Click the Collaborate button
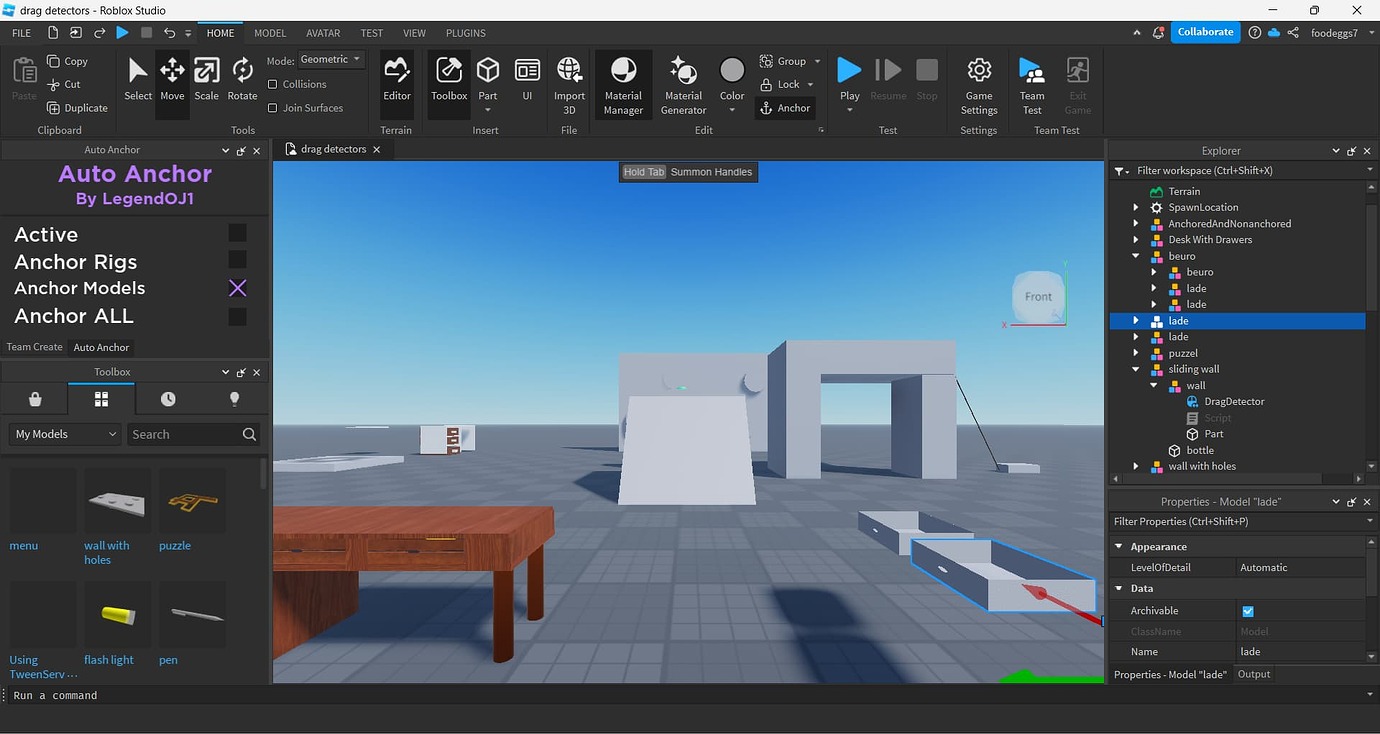This screenshot has width=1380, height=734. click(x=1205, y=32)
